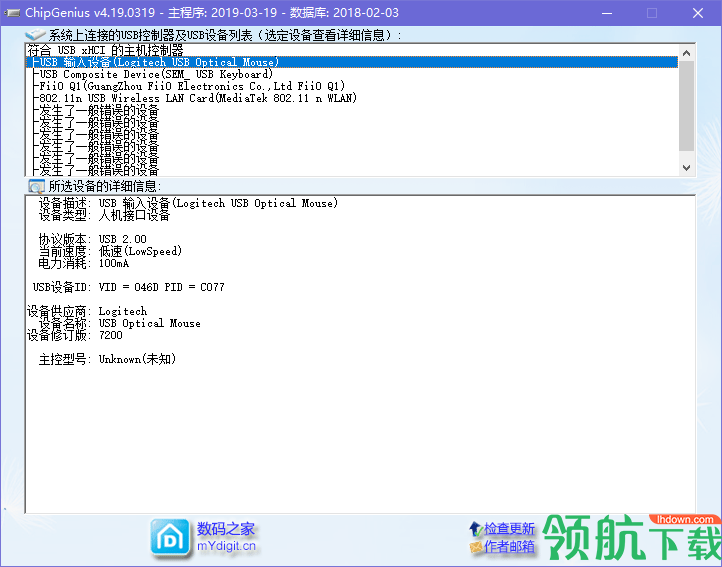Close the ChipGenius window
This screenshot has height=567, width=722.
[698, 13]
